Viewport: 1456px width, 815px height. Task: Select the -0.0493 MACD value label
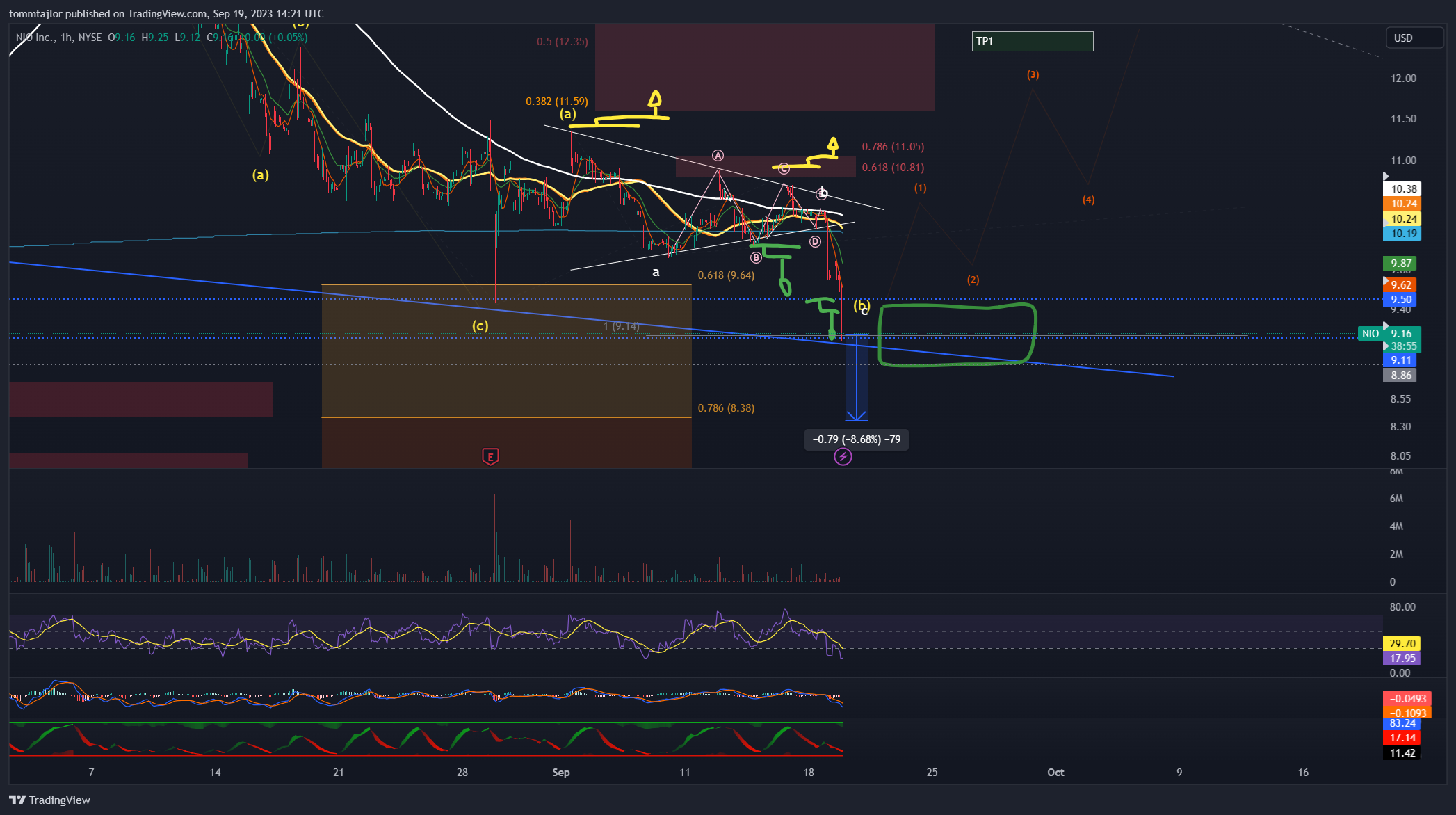tap(1407, 699)
